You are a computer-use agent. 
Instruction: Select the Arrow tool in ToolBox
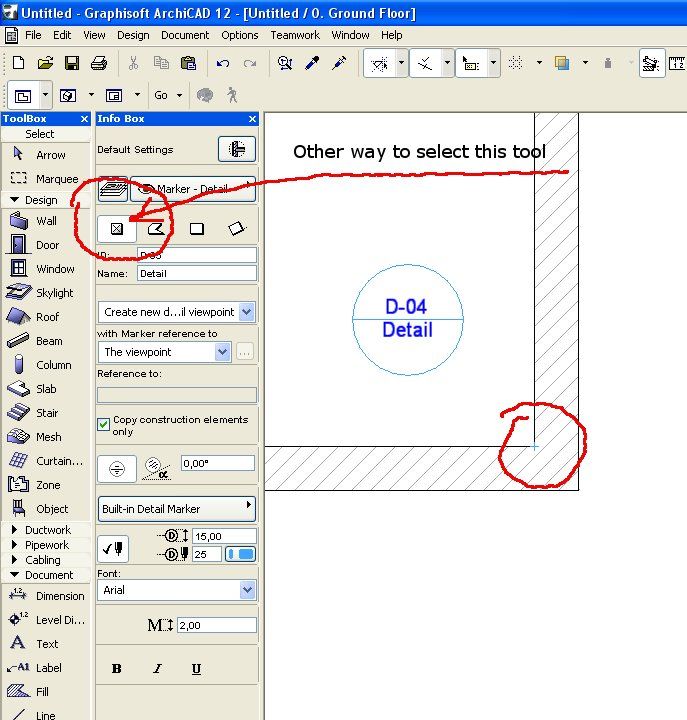[45, 155]
